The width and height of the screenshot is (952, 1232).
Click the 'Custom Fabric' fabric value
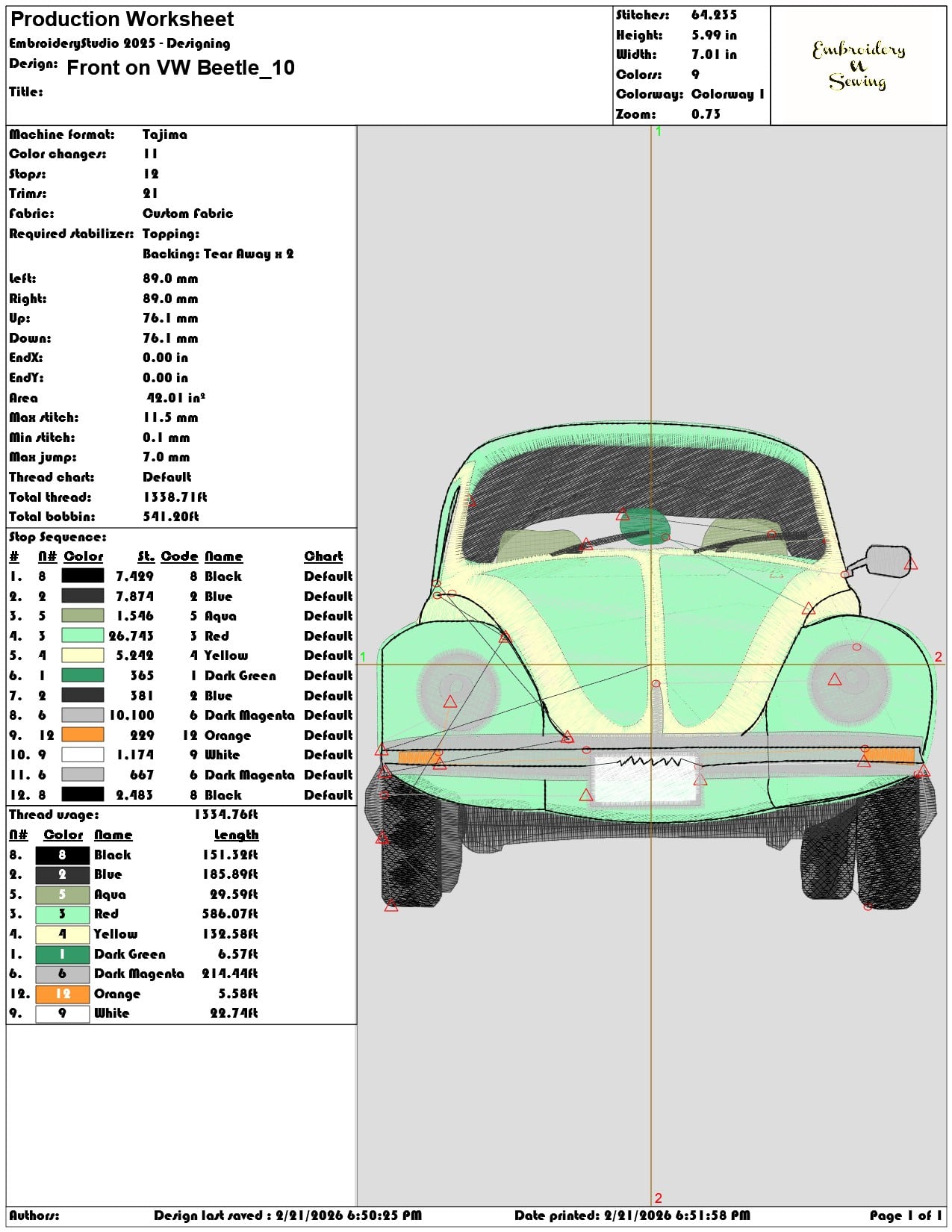(188, 214)
